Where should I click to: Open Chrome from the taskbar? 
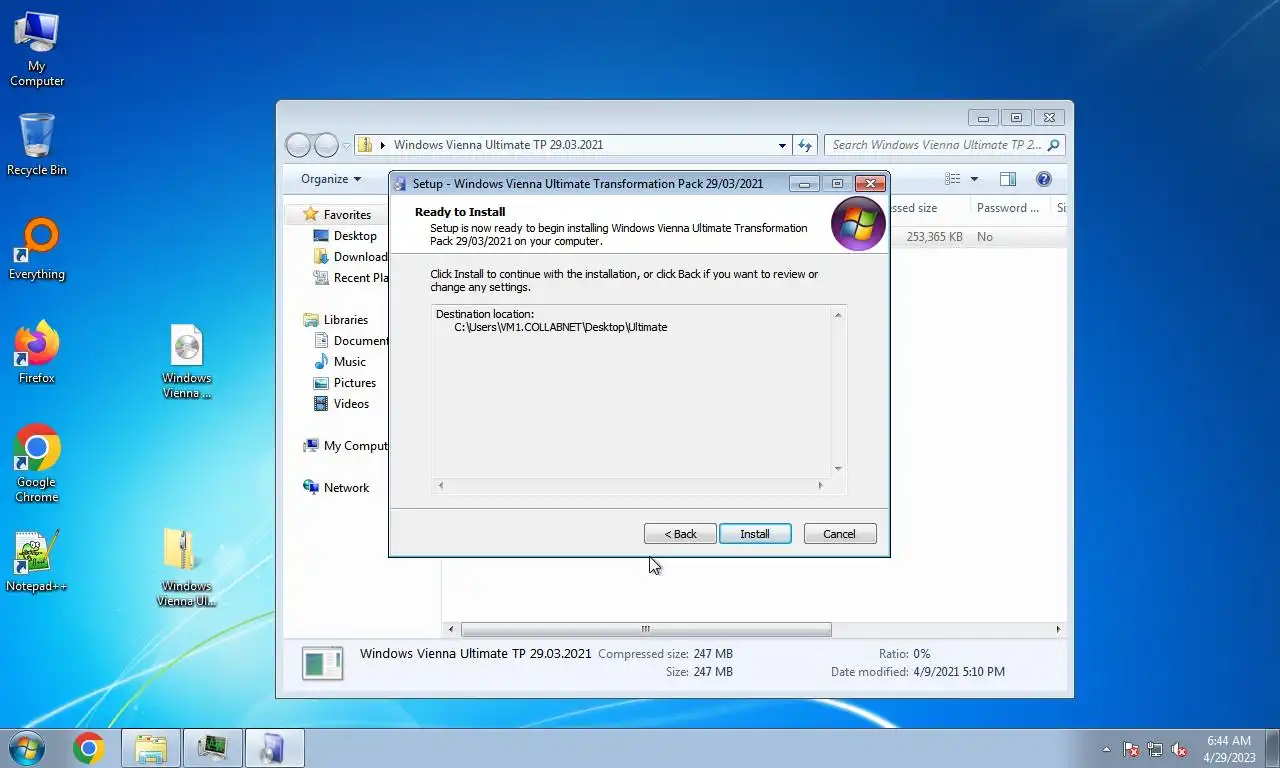88,748
